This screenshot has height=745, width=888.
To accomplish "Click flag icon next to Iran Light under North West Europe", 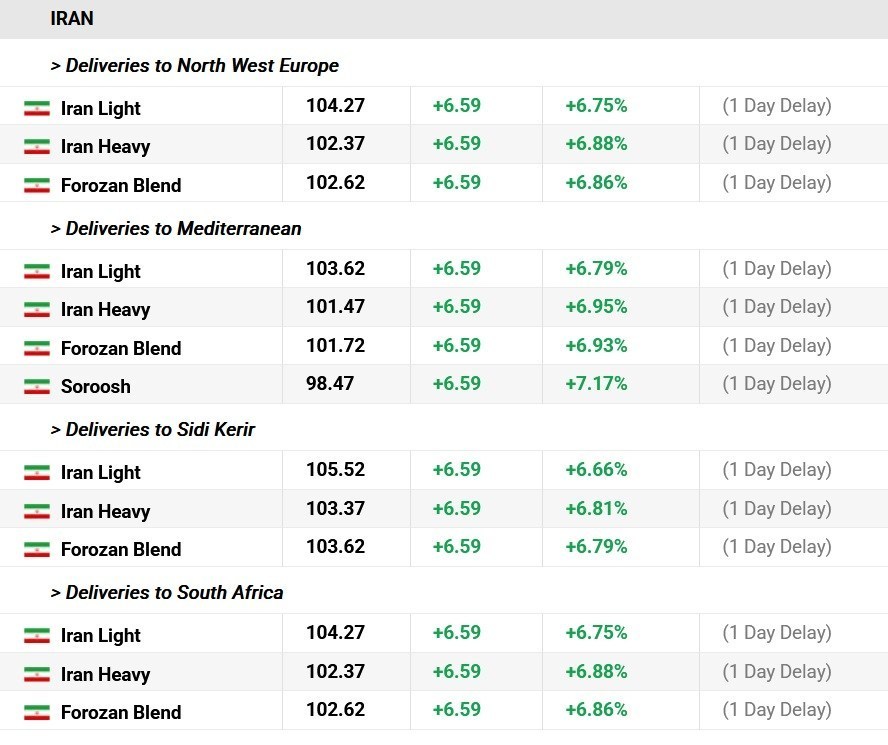I will click(37, 108).
